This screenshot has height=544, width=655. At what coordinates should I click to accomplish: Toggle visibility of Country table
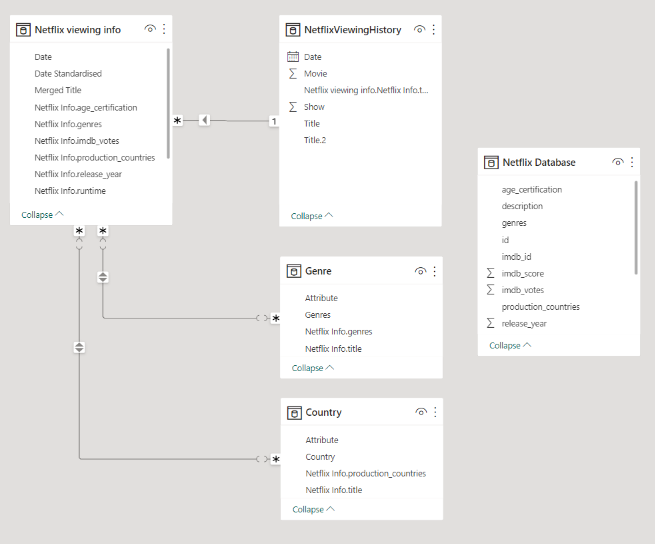(x=421, y=412)
